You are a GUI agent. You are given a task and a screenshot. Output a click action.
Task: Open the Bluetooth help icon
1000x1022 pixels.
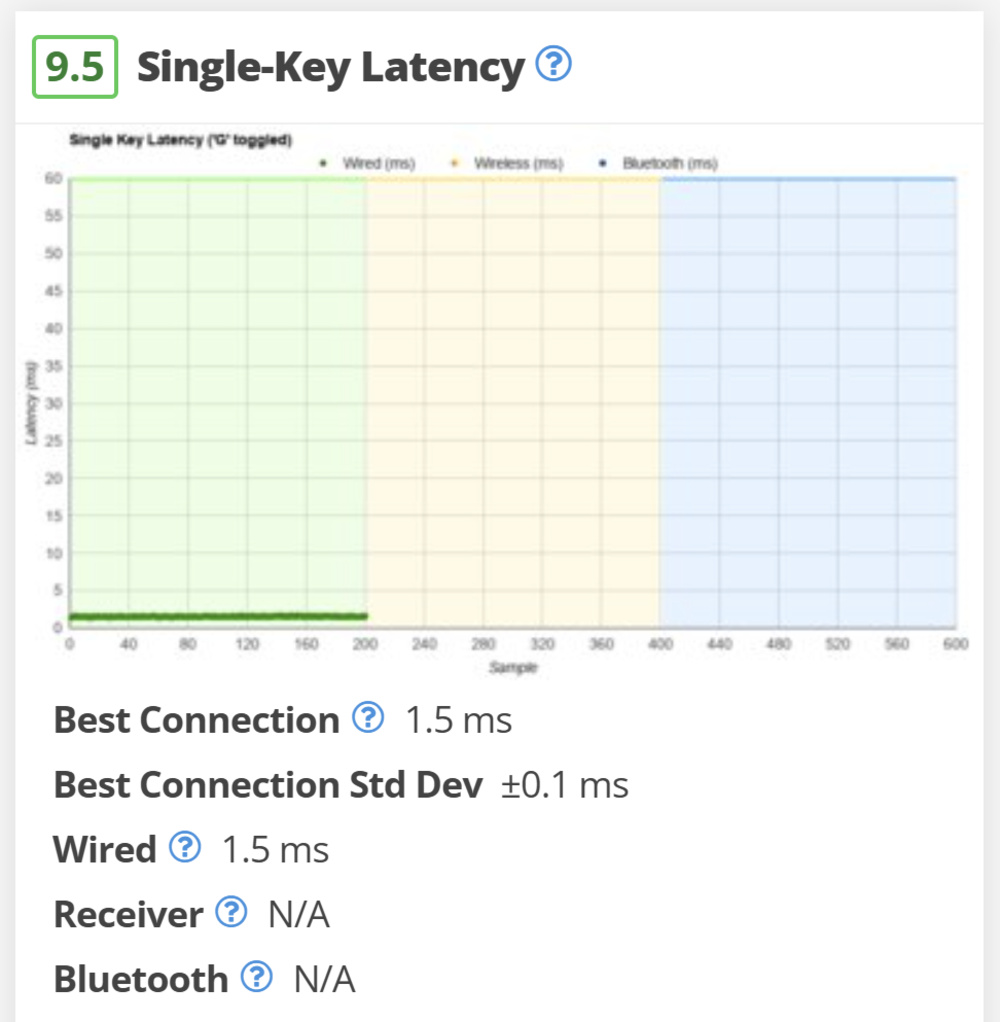click(258, 978)
